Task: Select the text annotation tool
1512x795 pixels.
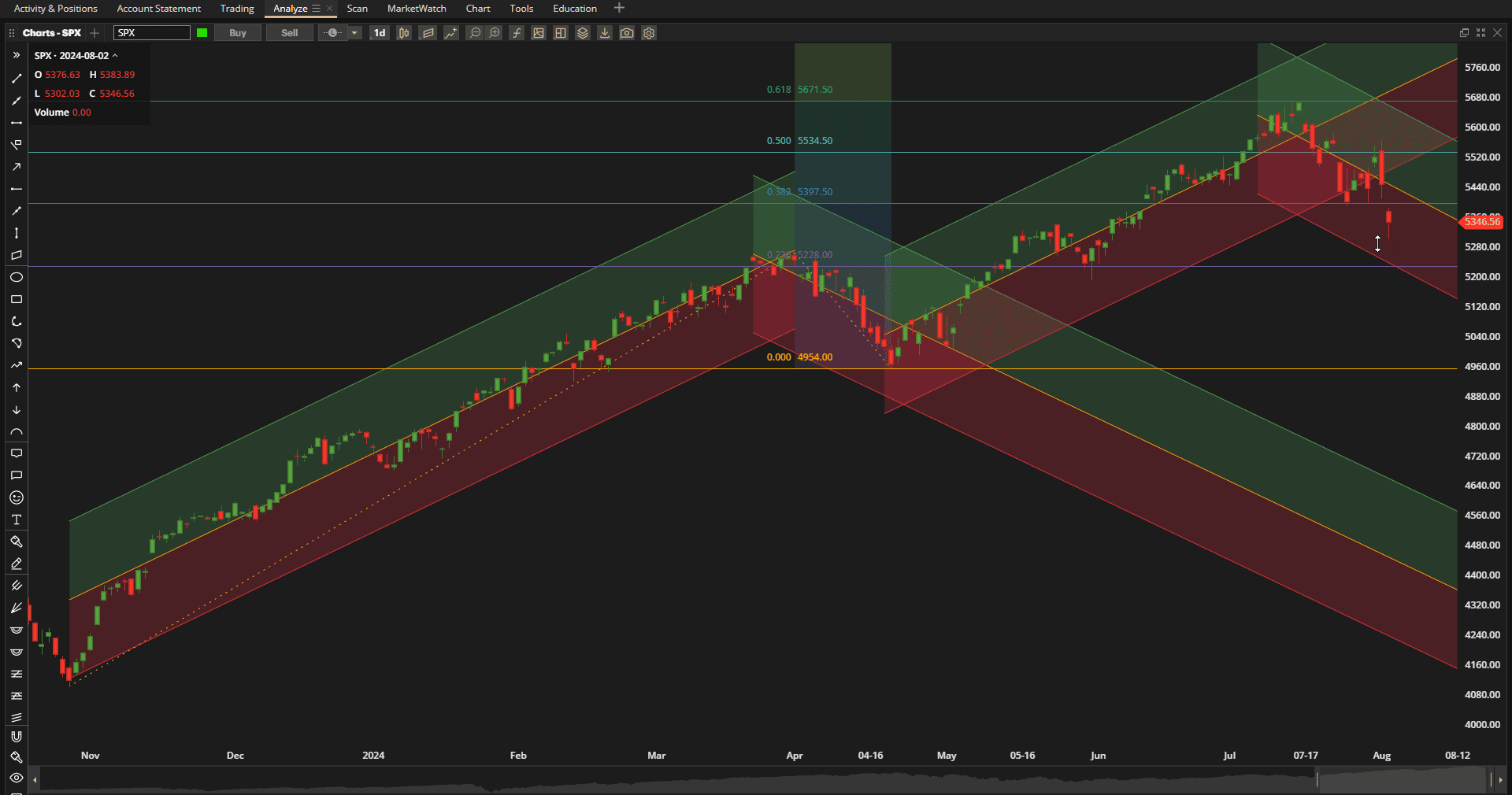Action: coord(16,520)
